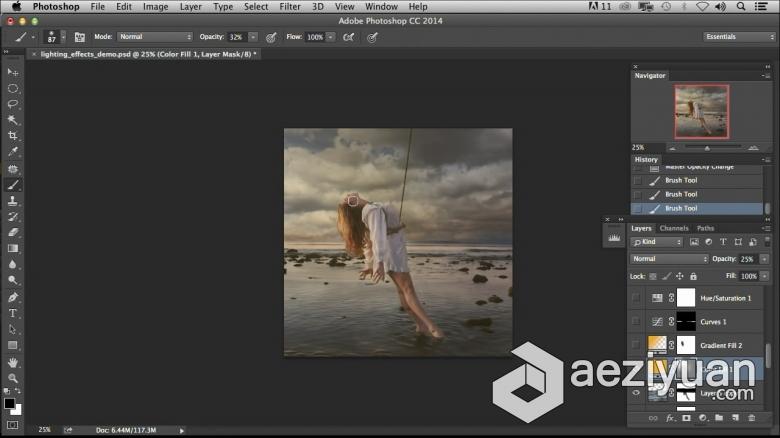
Task: Select the Path Selection tool
Action: point(13,329)
